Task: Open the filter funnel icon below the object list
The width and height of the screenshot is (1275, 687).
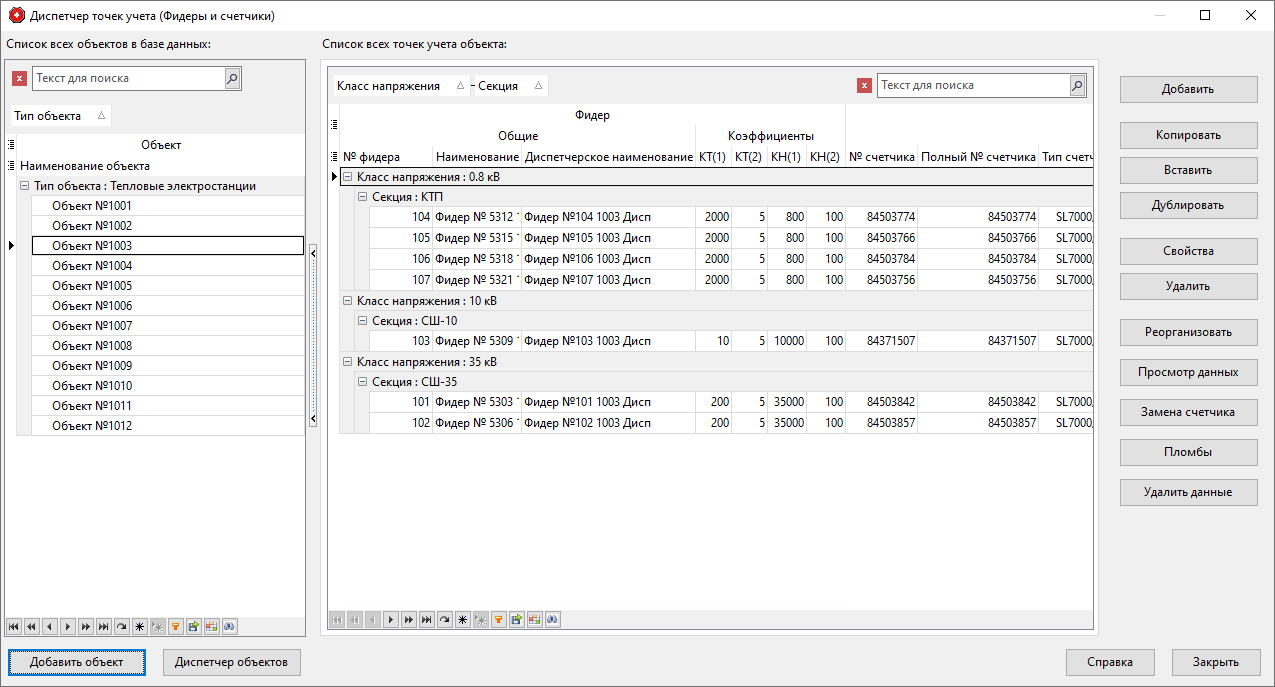Action: tap(175, 626)
